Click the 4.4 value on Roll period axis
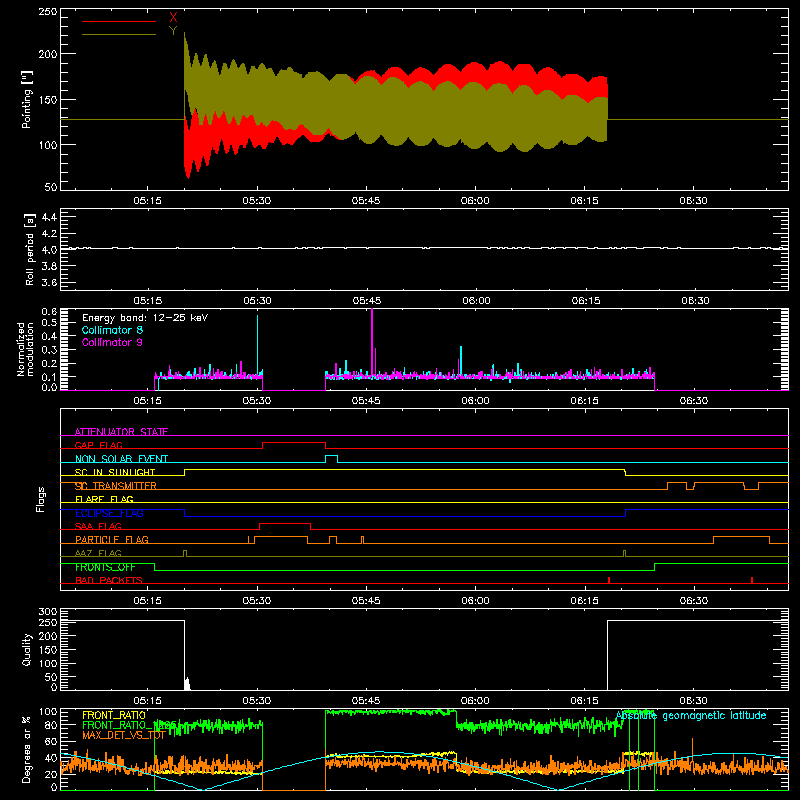This screenshot has height=800, width=800. click(x=49, y=217)
